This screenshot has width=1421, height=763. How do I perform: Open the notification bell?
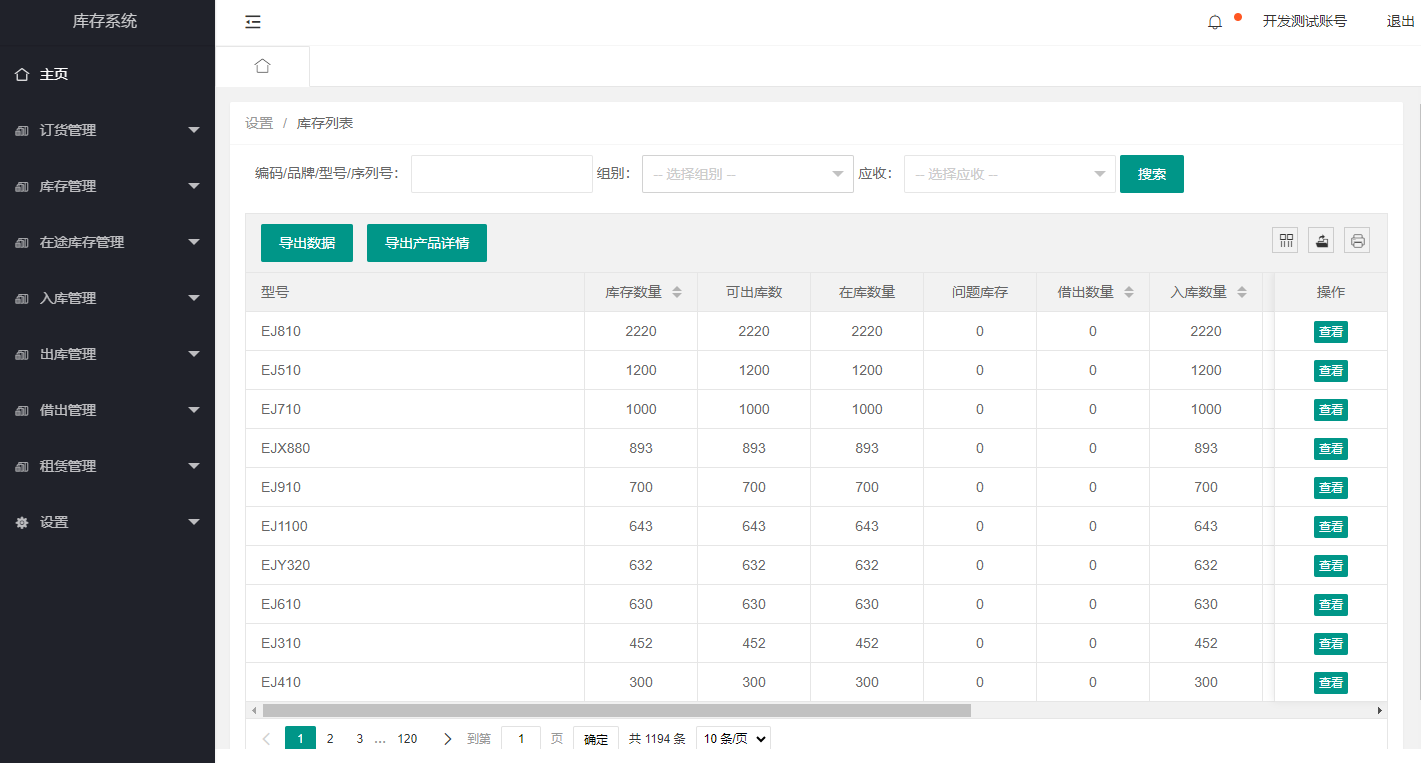tap(1215, 22)
